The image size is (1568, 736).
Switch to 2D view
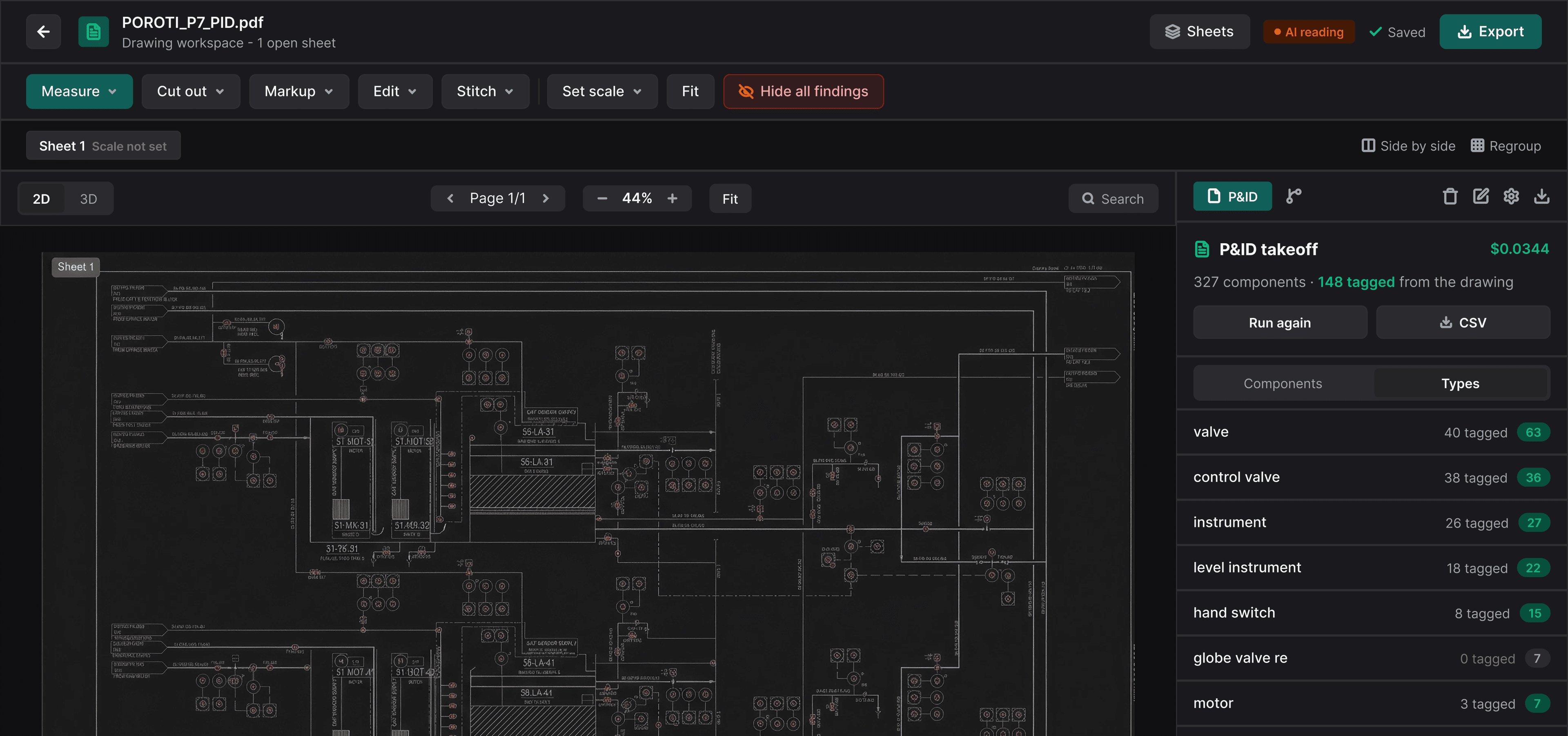(41, 199)
